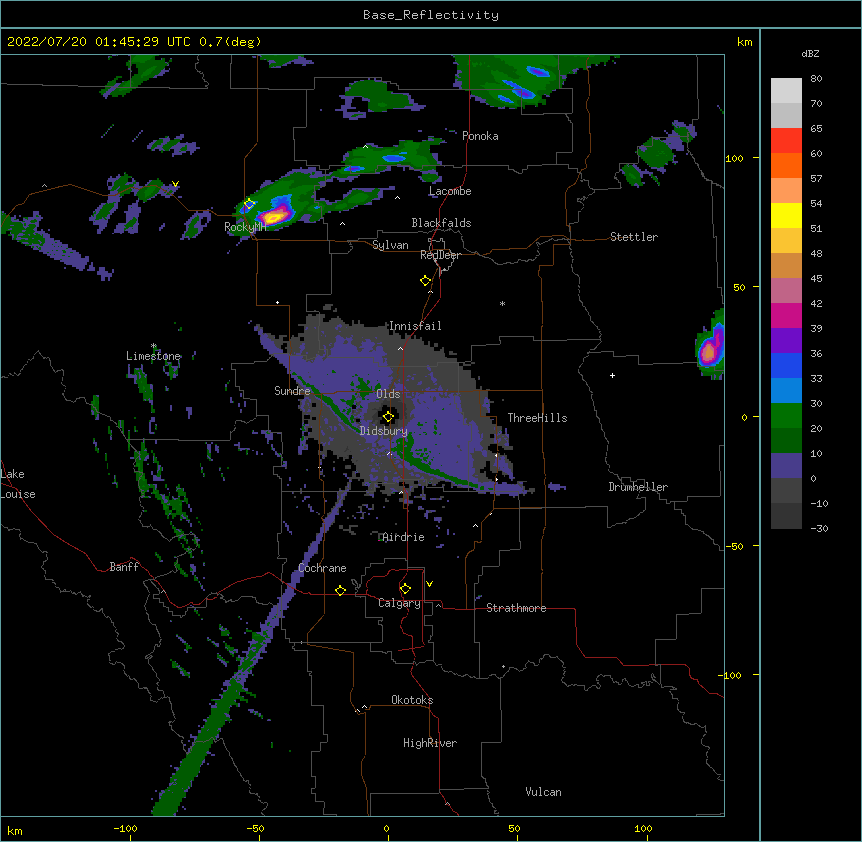Click the HighRiver town label
862x842 pixels.
click(x=430, y=743)
